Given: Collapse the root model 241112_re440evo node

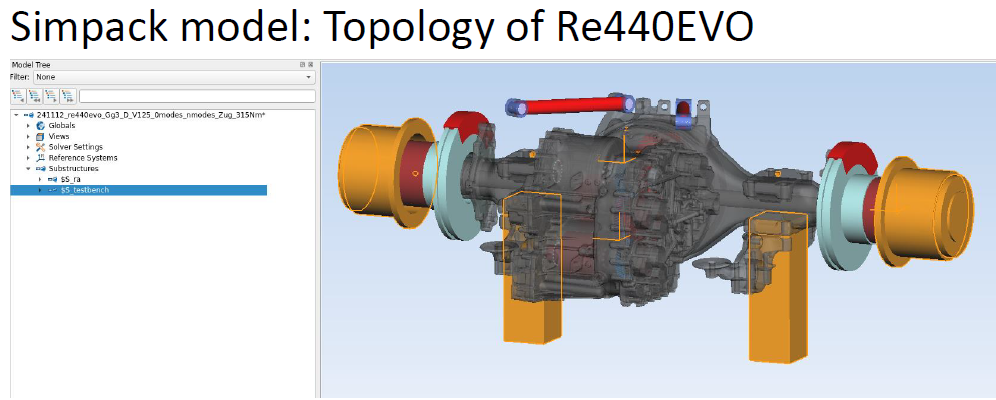Looking at the screenshot, I should coord(17,115).
